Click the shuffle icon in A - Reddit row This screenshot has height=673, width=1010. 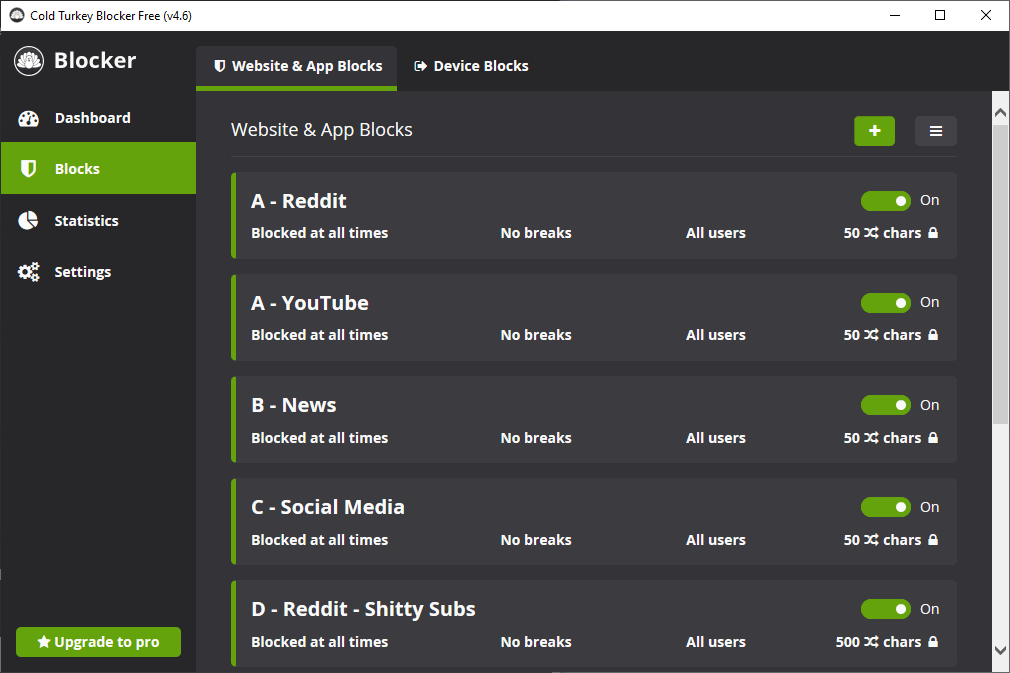871,232
